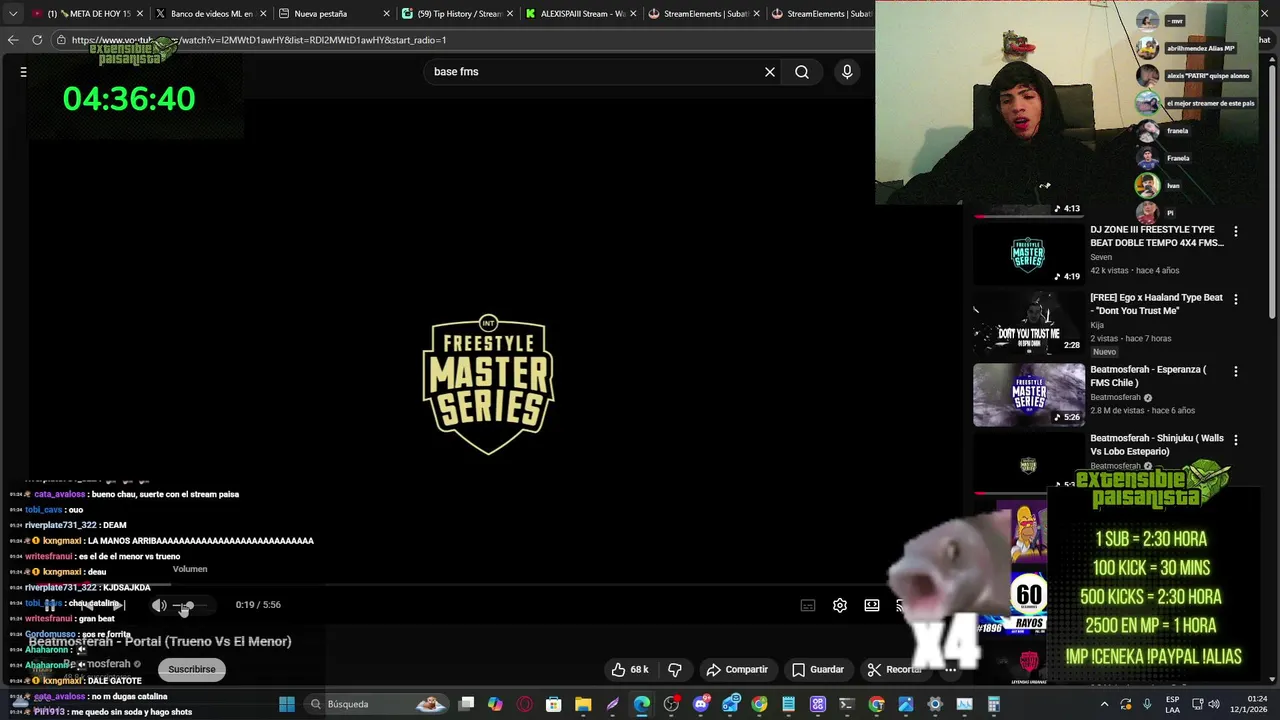The height and width of the screenshot is (720, 1280).
Task: Click the taskbar Búsqueda search box
Action: (x=378, y=704)
